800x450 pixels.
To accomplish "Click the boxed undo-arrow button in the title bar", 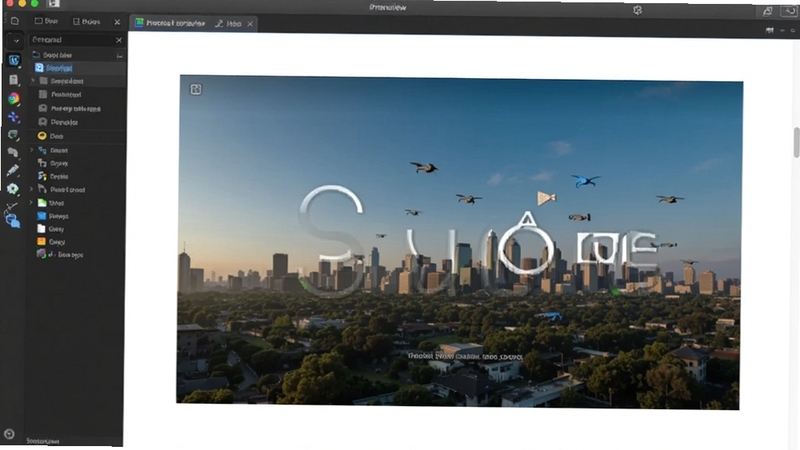I will tap(789, 11).
